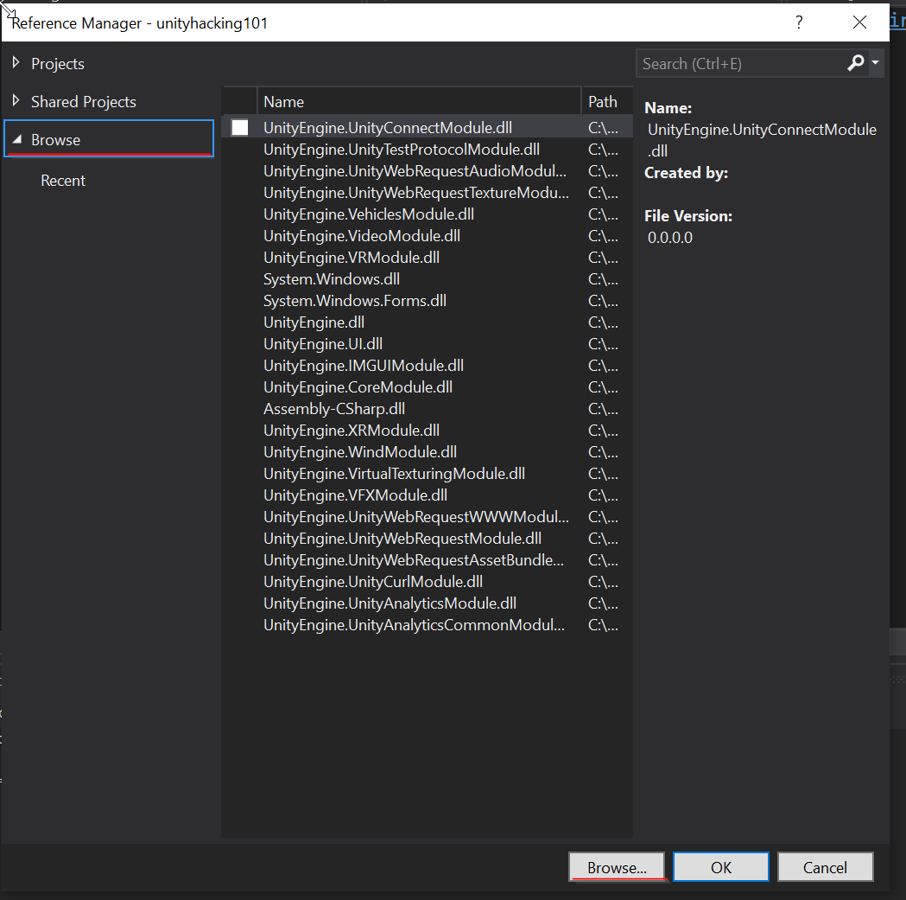Select UnityEngine.UnityAnalyticsModule.dll
906x900 pixels.
tap(427, 604)
